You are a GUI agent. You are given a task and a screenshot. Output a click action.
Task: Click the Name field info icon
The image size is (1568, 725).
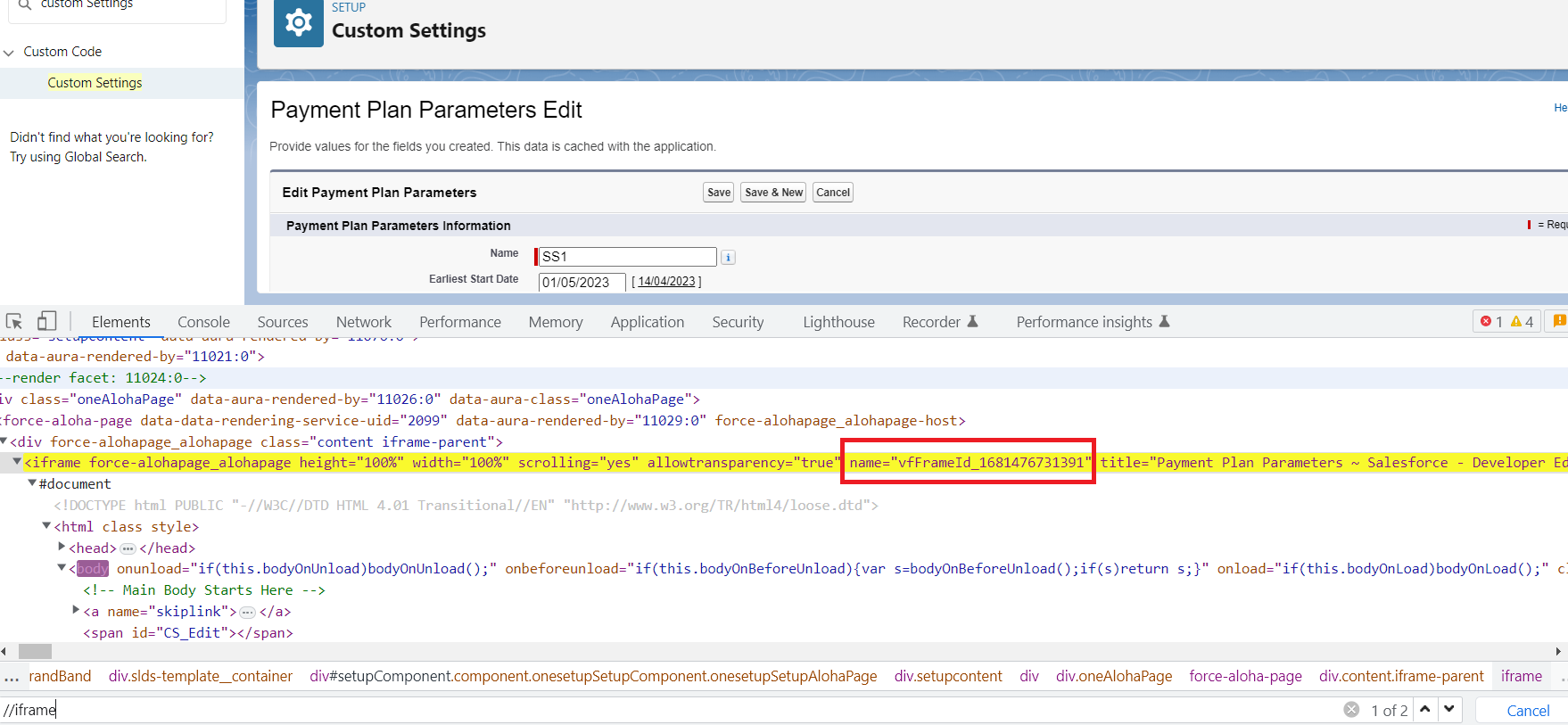click(728, 258)
